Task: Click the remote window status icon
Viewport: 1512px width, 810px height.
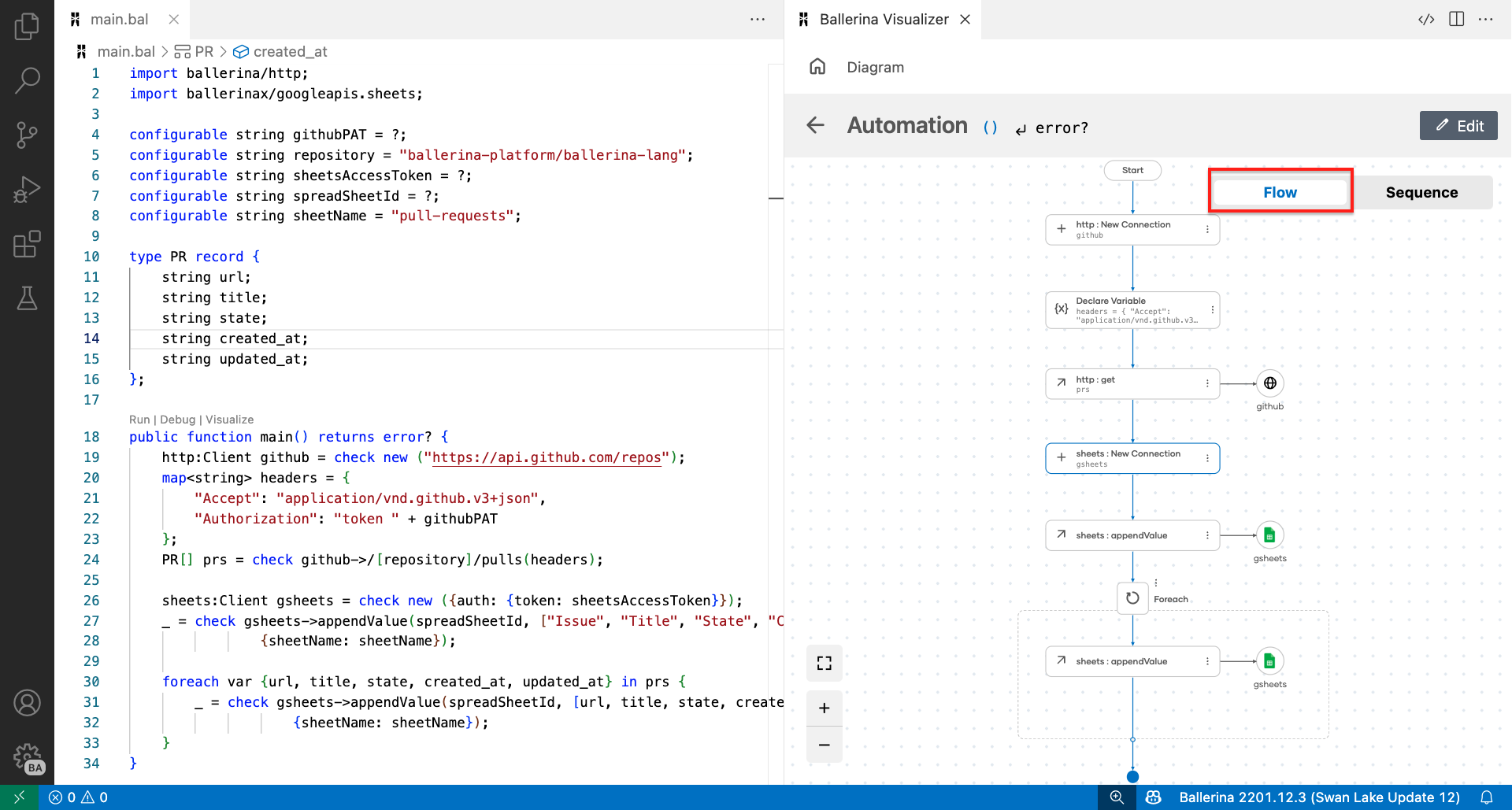Action: click(19, 797)
